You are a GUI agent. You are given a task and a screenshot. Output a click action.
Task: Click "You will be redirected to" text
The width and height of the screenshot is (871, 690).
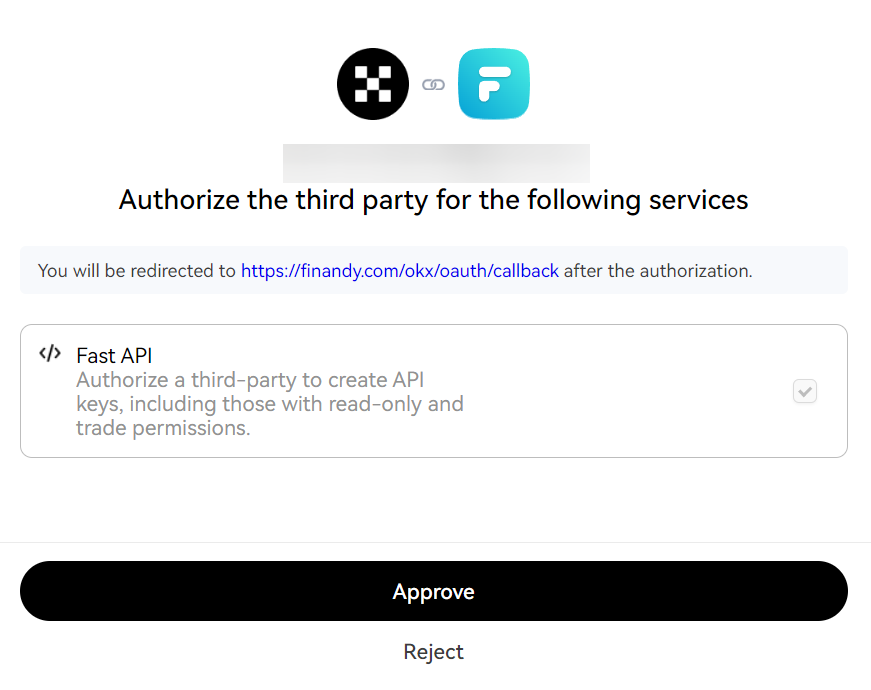pyautogui.click(x=137, y=270)
